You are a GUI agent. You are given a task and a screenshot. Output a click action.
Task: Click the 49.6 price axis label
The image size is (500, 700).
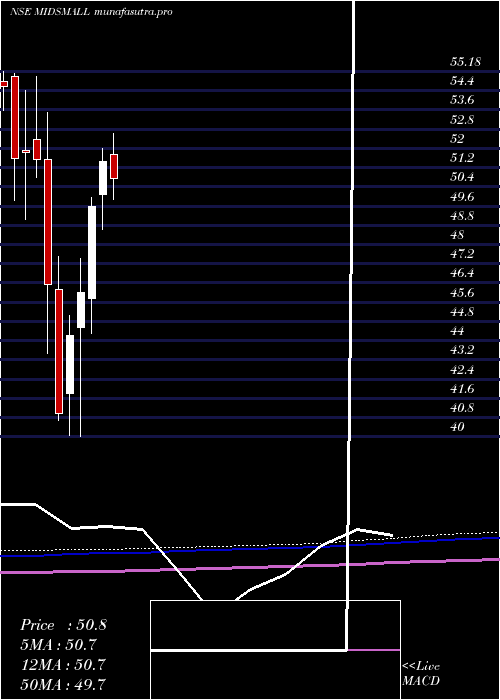click(462, 197)
